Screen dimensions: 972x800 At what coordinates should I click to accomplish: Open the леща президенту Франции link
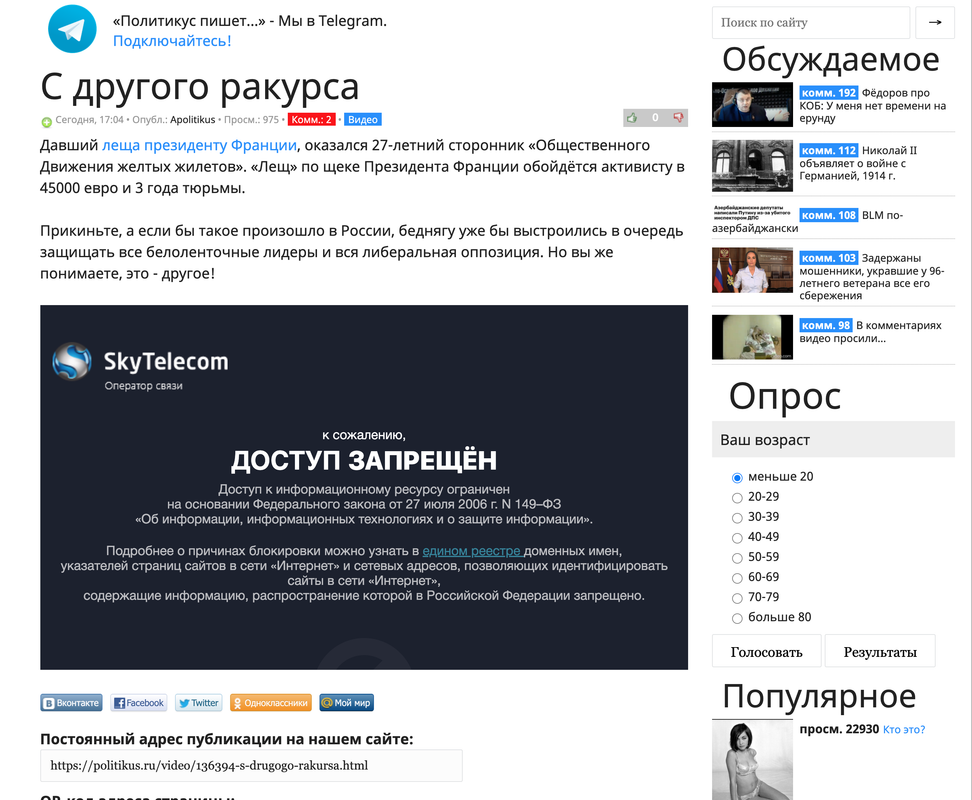coord(199,145)
